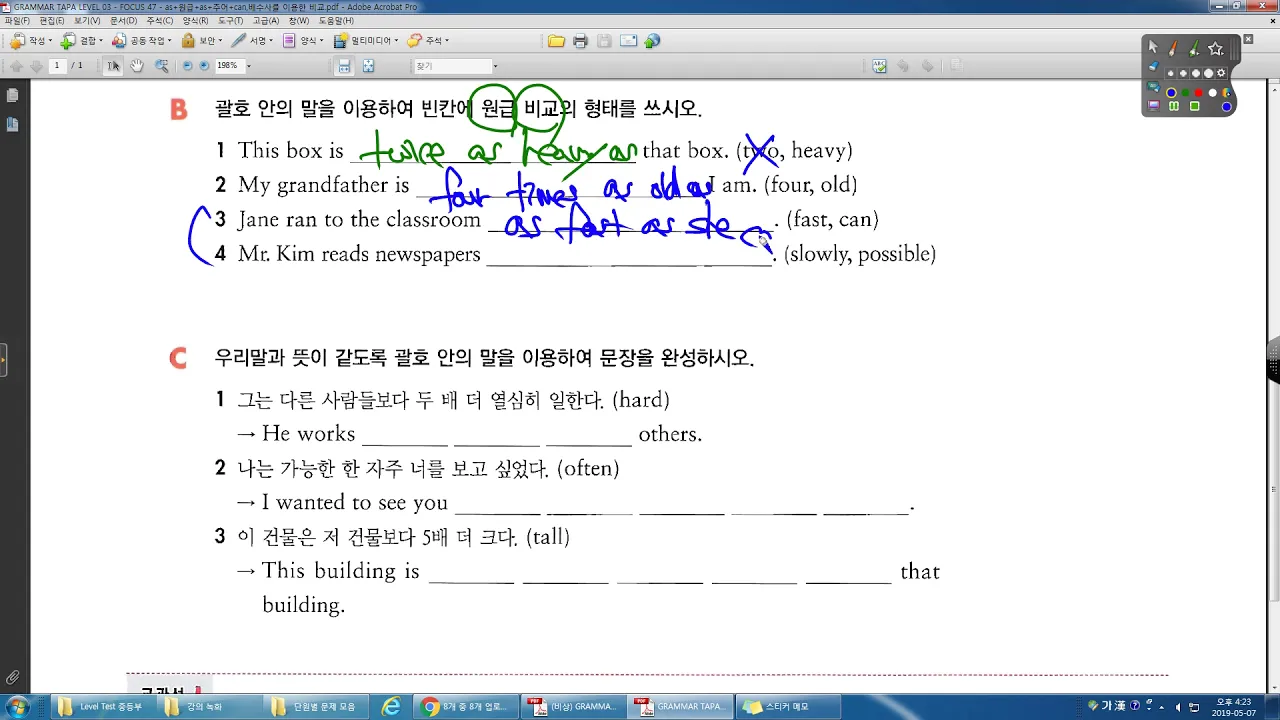Click the page number field

point(57,66)
